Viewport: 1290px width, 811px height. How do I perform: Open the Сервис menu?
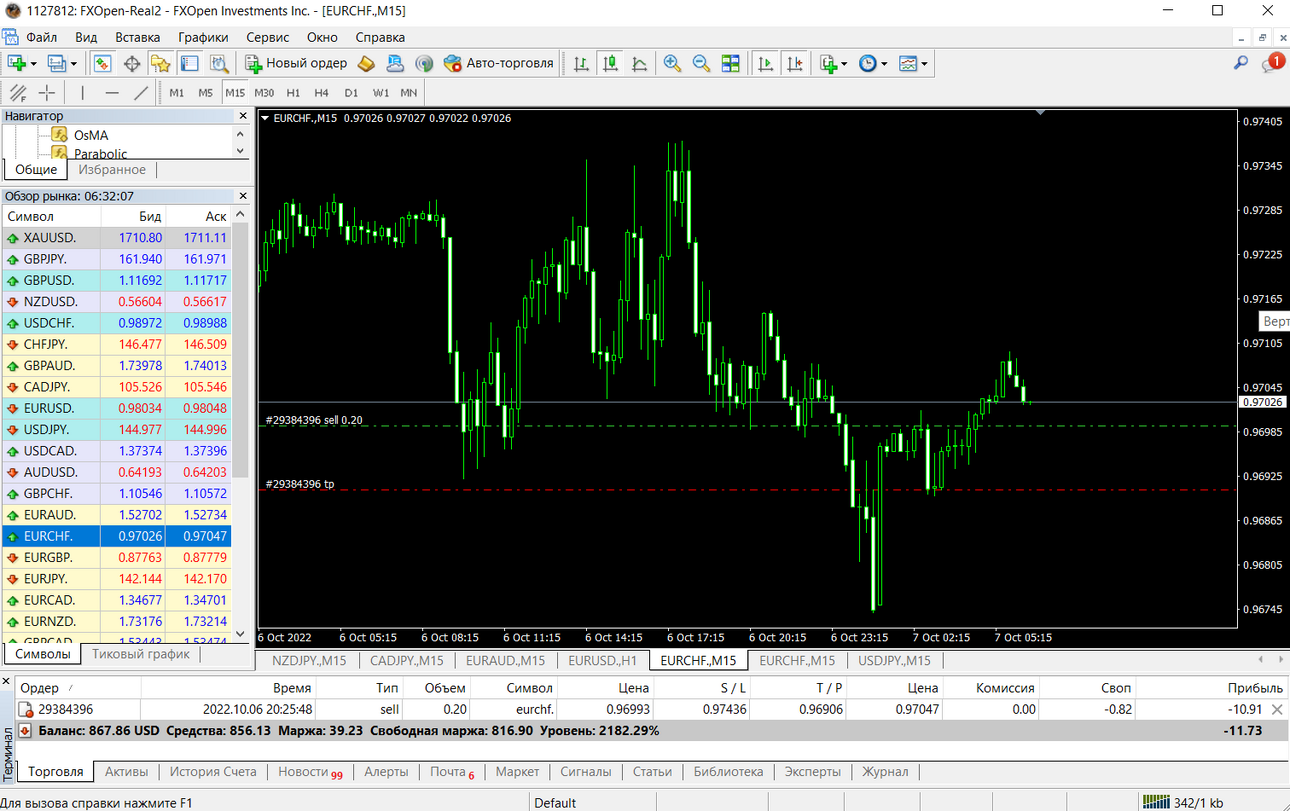coord(267,37)
